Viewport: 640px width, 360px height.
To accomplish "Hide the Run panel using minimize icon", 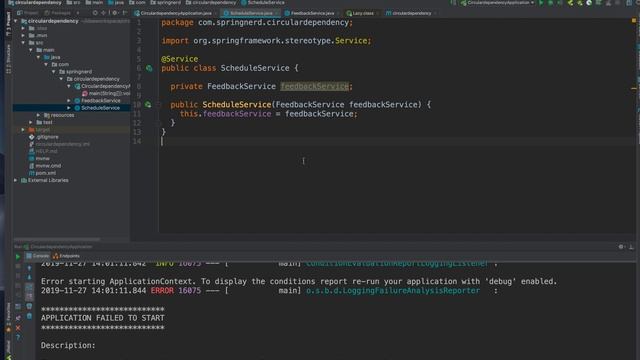I will pyautogui.click(x=631, y=247).
